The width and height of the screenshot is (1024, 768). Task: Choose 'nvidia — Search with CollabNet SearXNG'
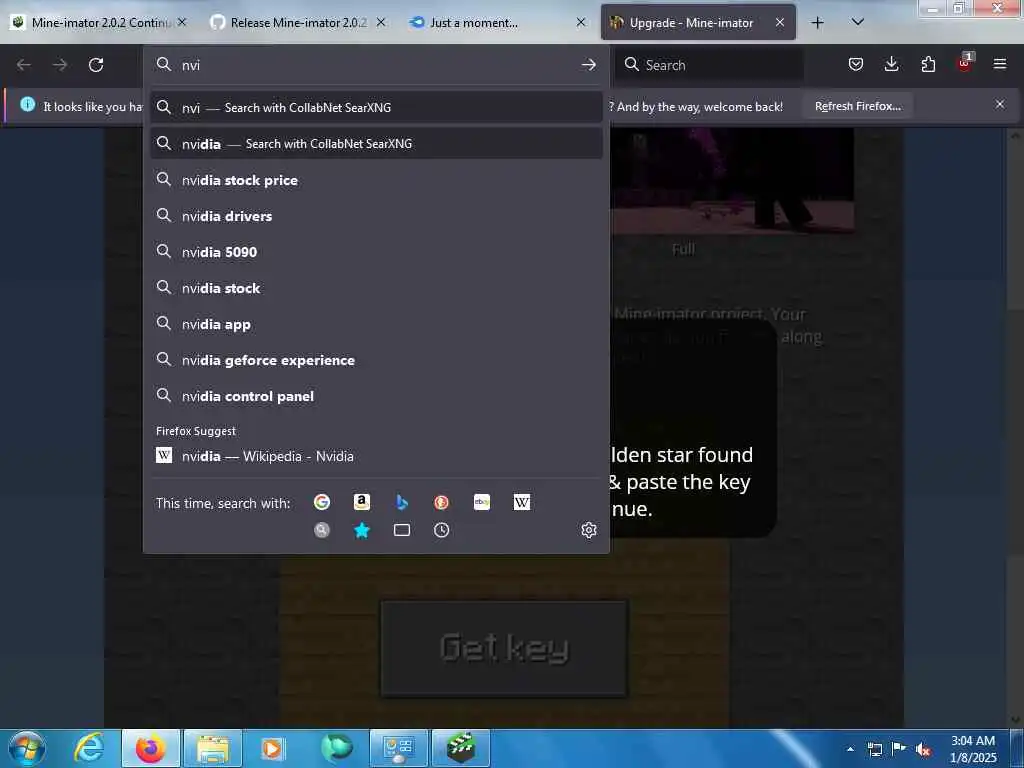(x=376, y=144)
